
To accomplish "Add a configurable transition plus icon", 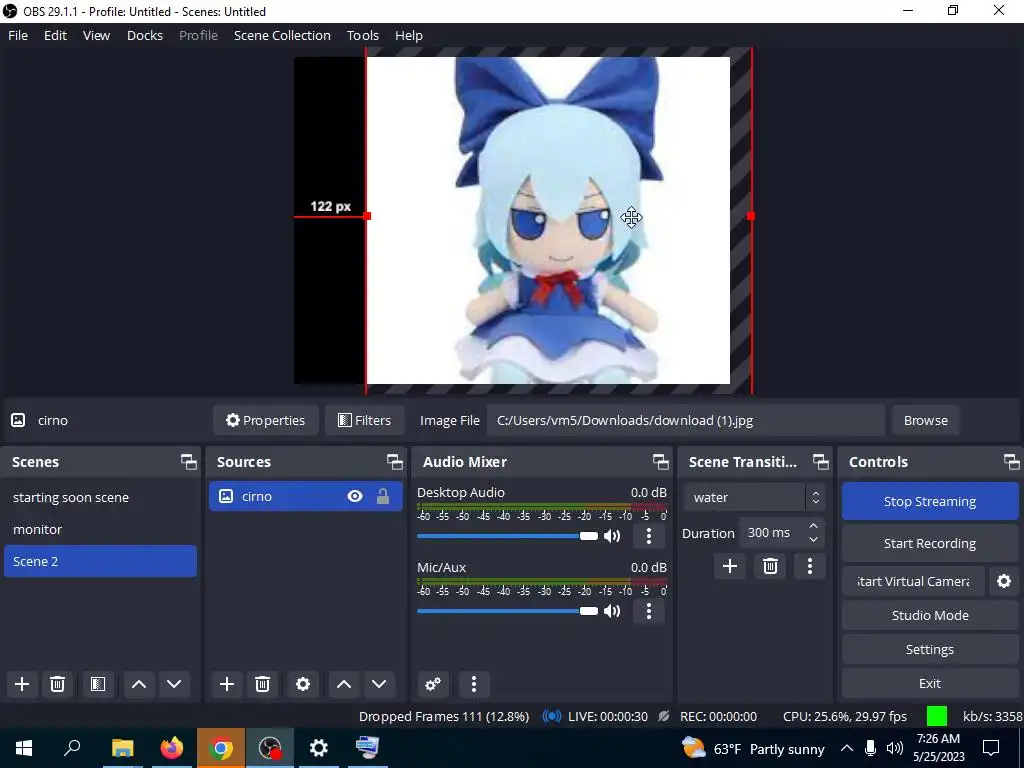I will [730, 566].
